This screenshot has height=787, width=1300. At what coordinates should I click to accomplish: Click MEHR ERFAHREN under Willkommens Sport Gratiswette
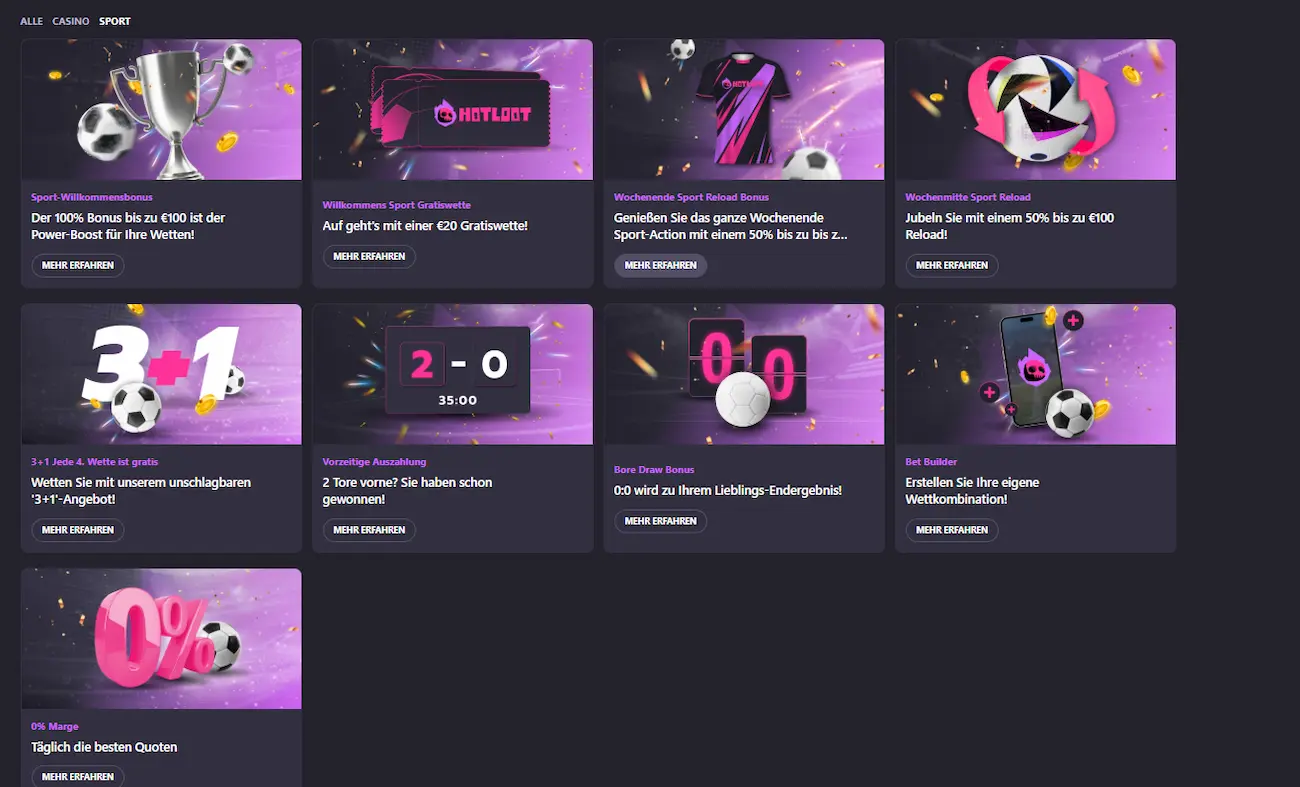(369, 257)
